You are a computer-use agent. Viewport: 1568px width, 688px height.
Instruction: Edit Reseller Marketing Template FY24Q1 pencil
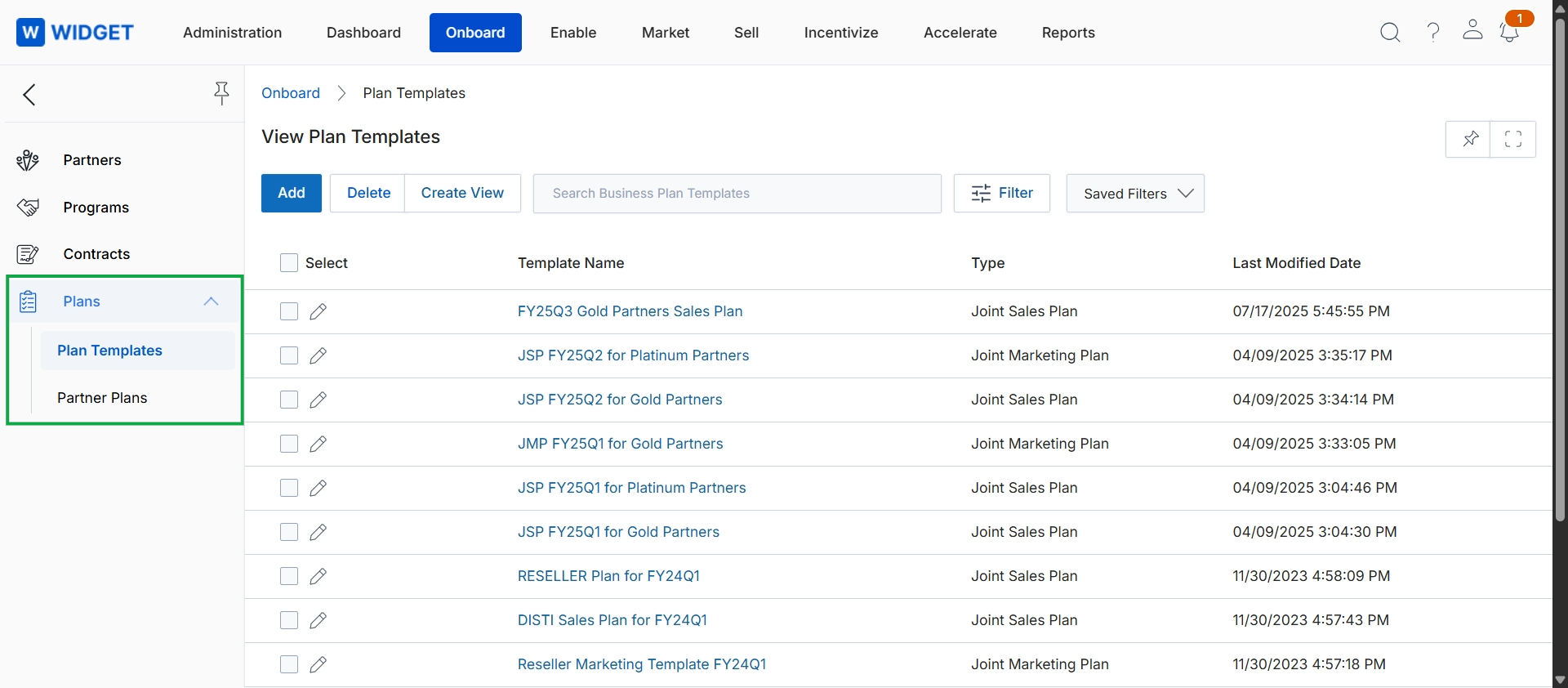point(318,664)
